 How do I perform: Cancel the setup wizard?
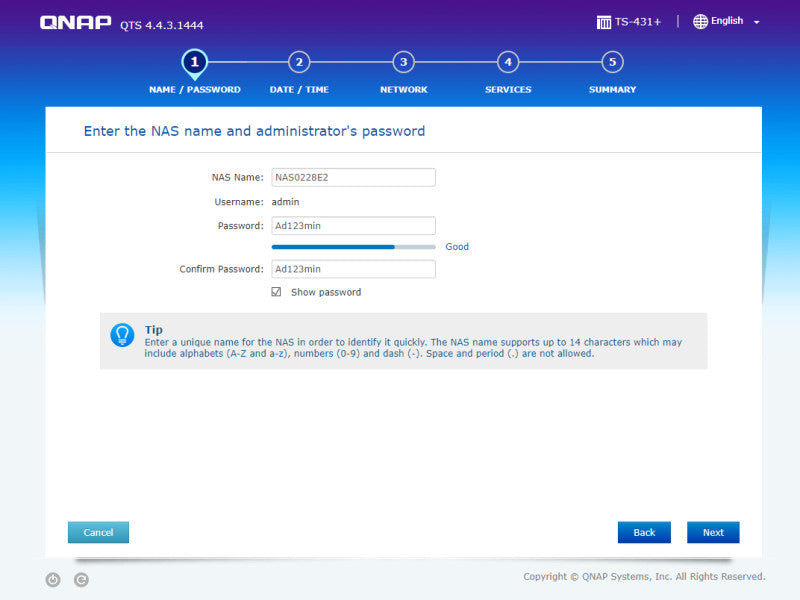[x=98, y=532]
